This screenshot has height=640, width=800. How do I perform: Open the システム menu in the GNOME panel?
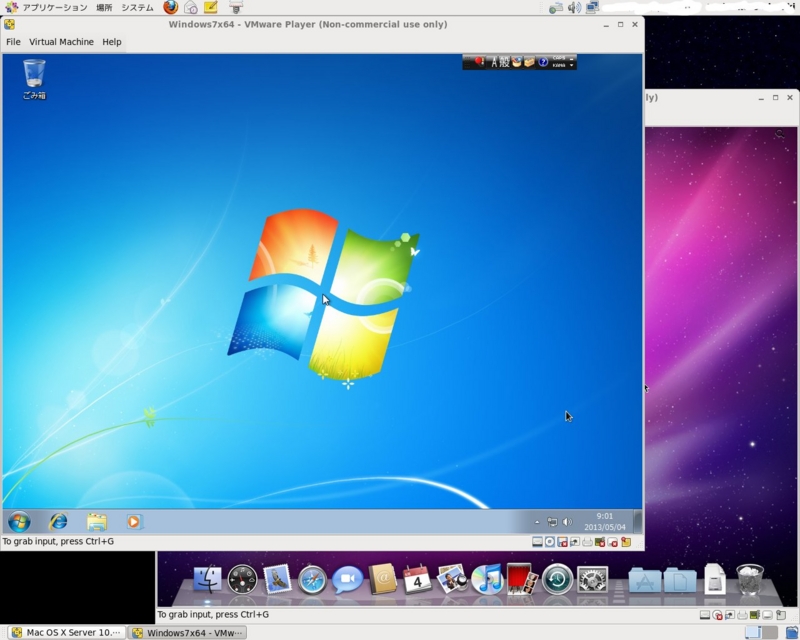click(137, 8)
